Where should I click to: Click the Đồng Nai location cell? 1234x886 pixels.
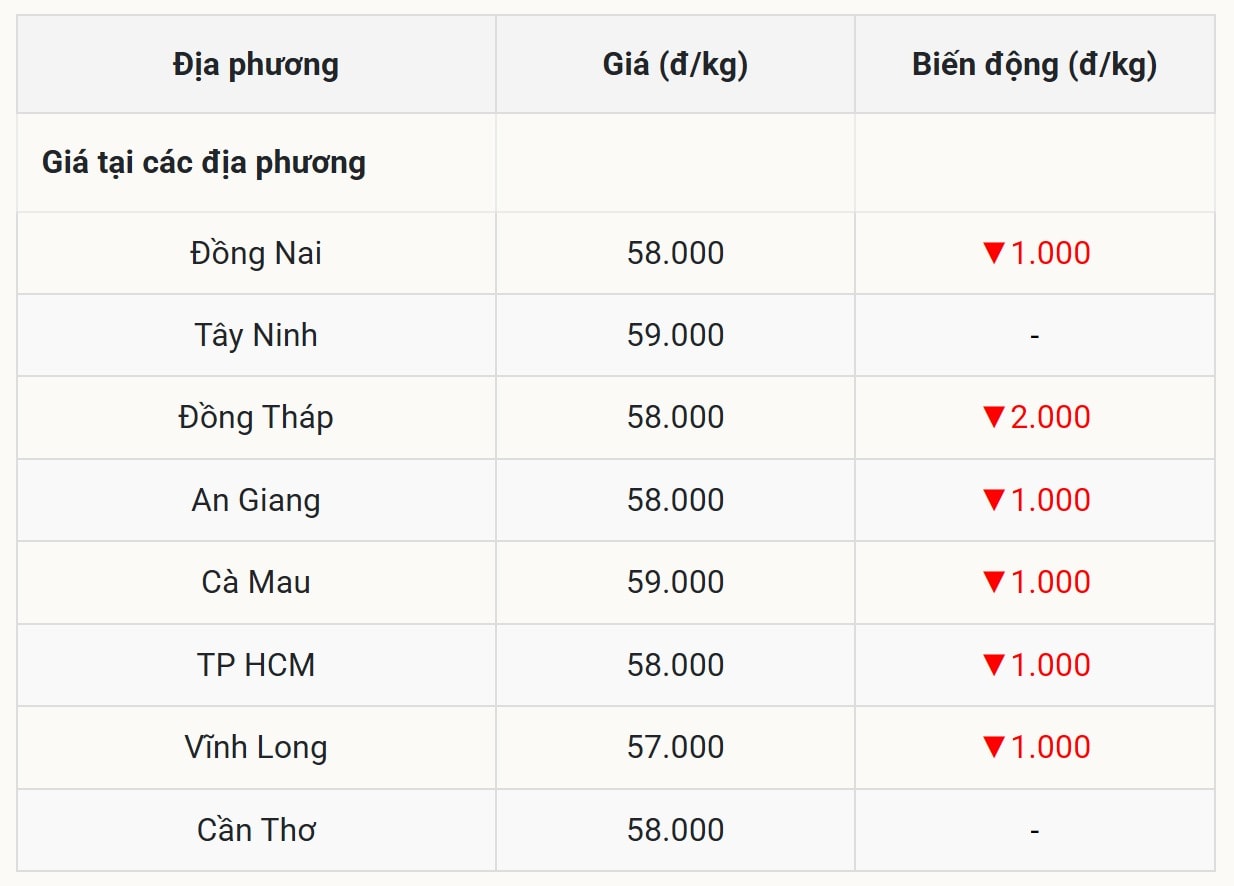pos(256,253)
